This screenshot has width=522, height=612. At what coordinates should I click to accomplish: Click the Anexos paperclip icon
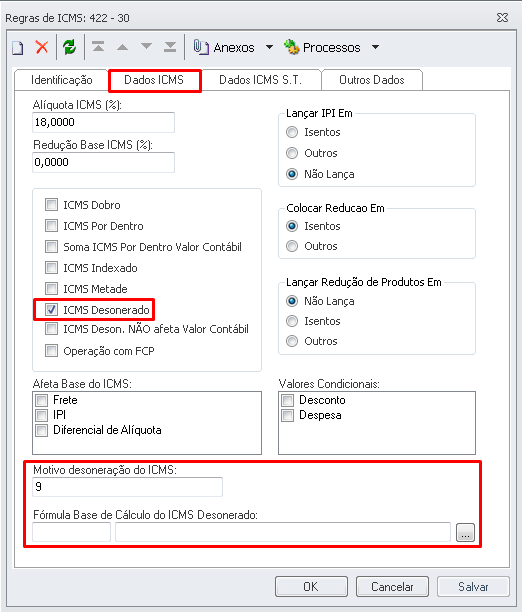(201, 47)
